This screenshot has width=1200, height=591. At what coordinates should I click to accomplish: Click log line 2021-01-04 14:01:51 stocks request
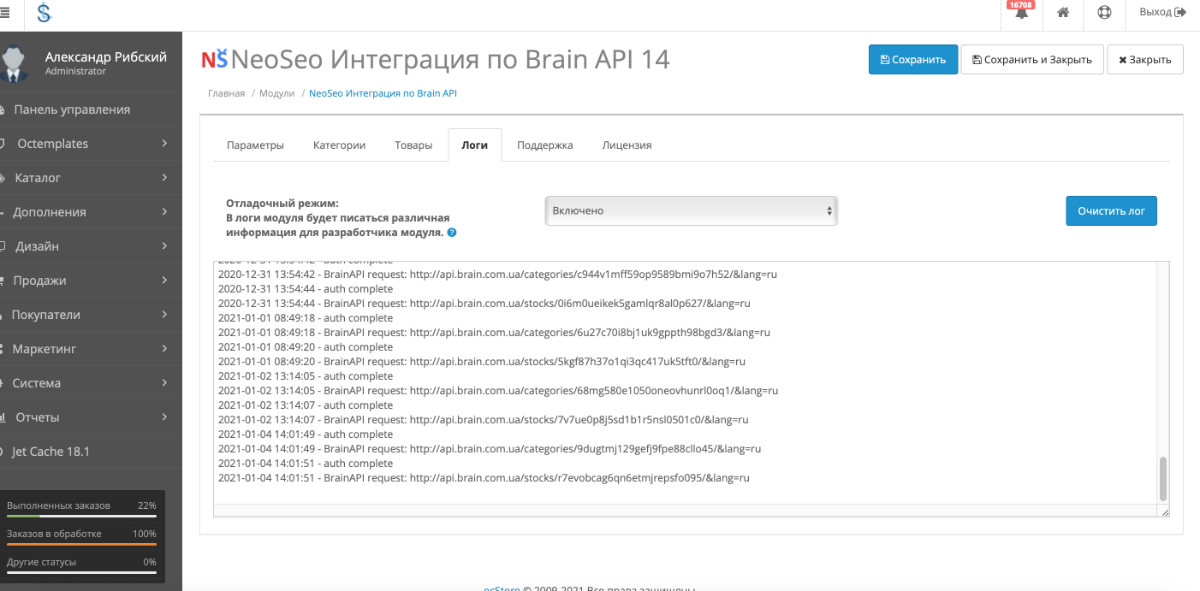(x=484, y=478)
